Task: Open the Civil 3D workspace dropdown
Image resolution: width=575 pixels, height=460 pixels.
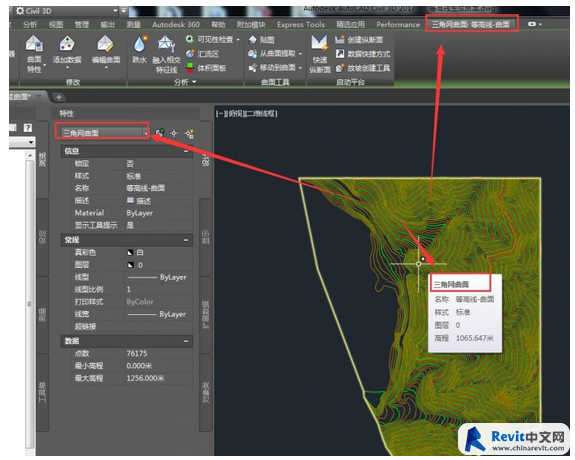Action: pos(115,11)
